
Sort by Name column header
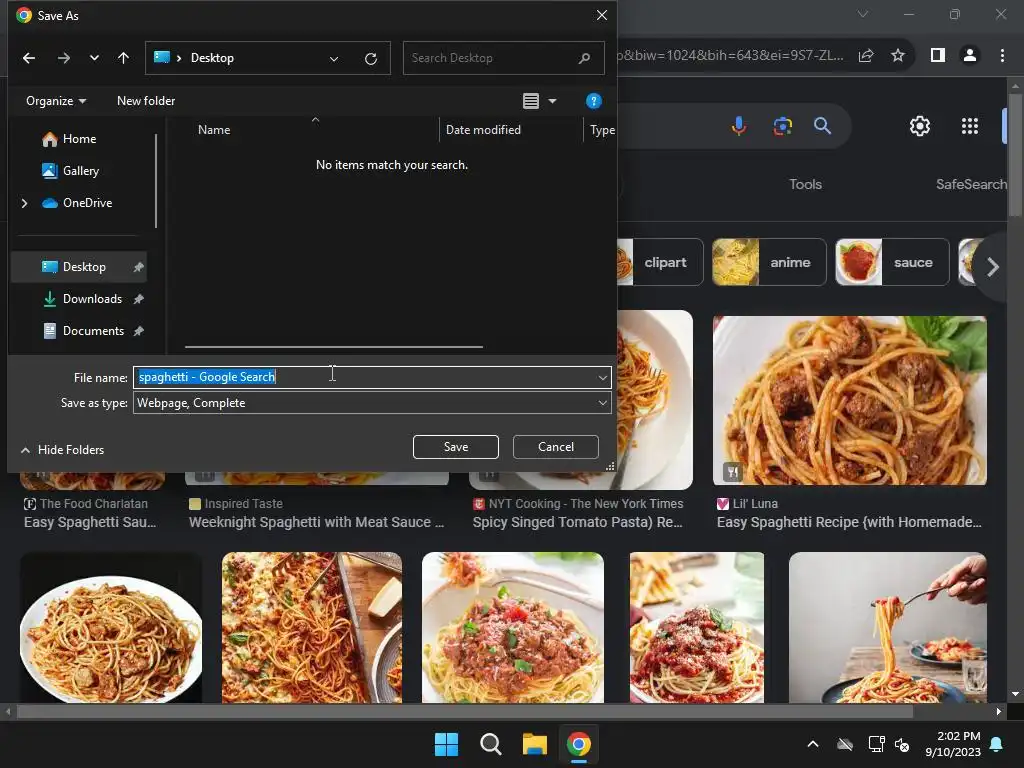click(x=214, y=130)
